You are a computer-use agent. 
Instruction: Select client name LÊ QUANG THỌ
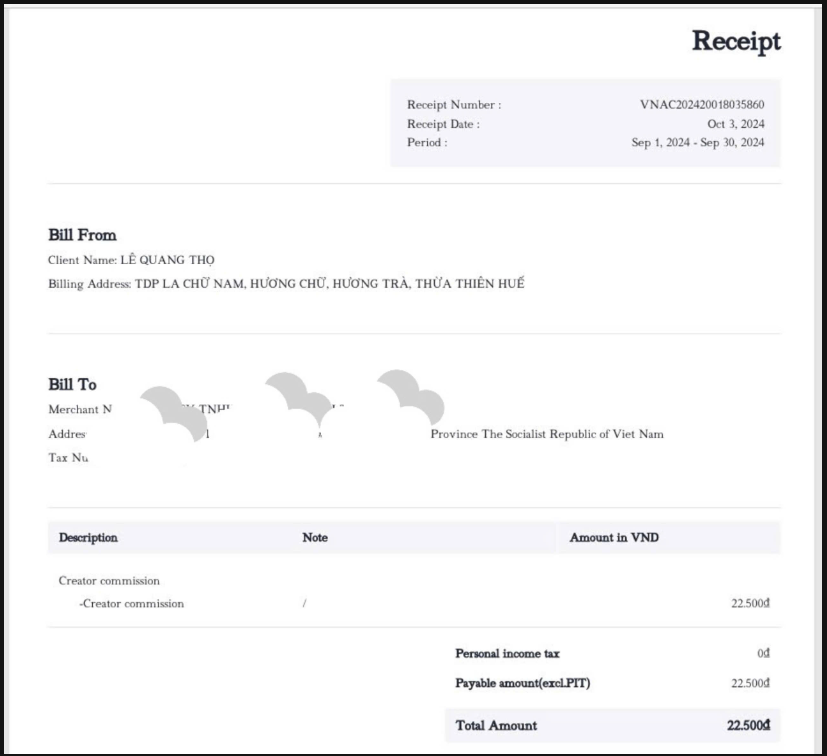click(167, 260)
